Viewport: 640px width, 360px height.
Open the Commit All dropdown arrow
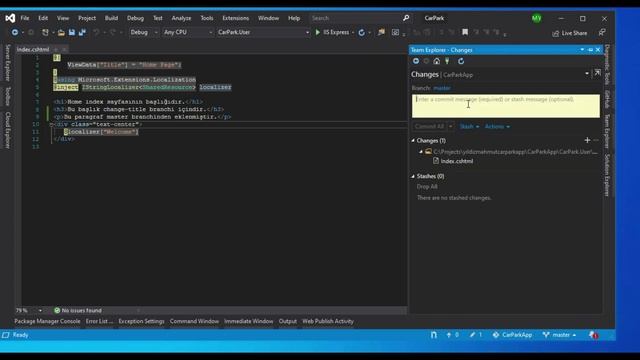point(451,127)
